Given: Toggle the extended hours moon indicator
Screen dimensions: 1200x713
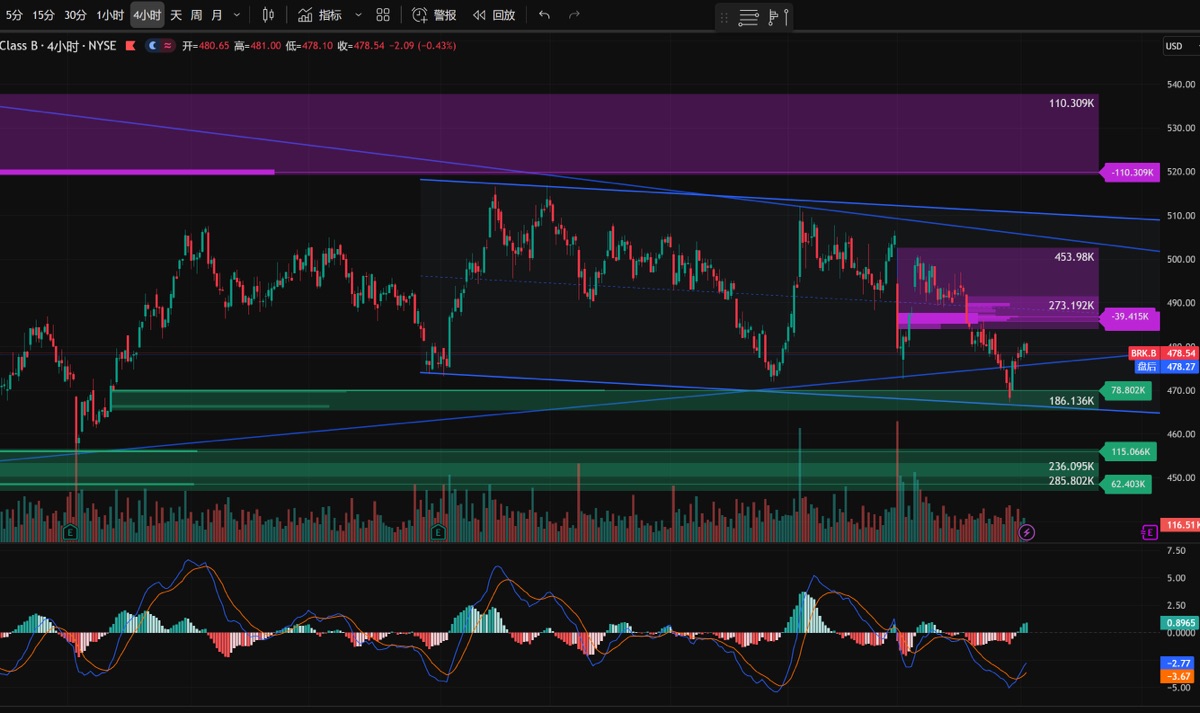Looking at the screenshot, I should [x=152, y=46].
